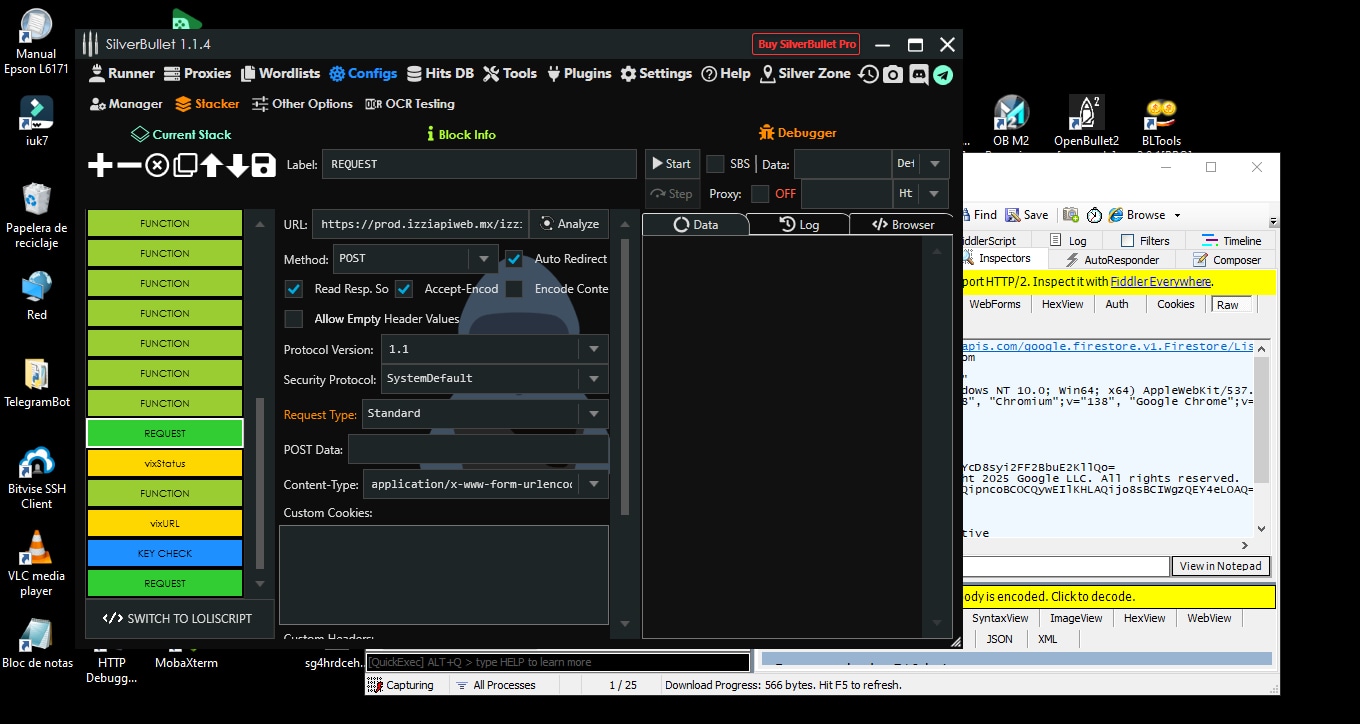The height and width of the screenshot is (724, 1360).
Task: Disable the Auto Redirect checkbox
Action: 514,259
